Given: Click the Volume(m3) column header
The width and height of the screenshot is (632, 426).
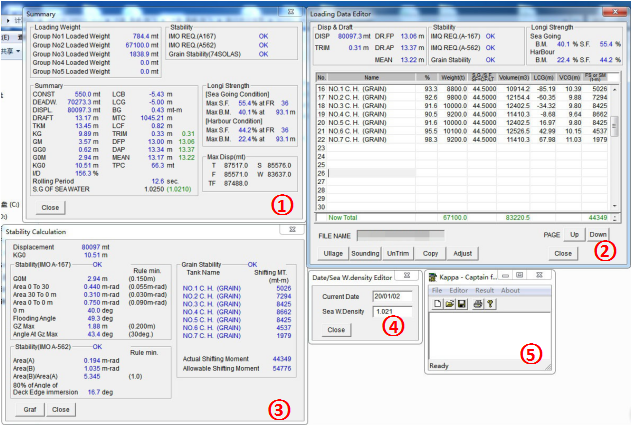Looking at the screenshot, I should pyautogui.click(x=514, y=77).
